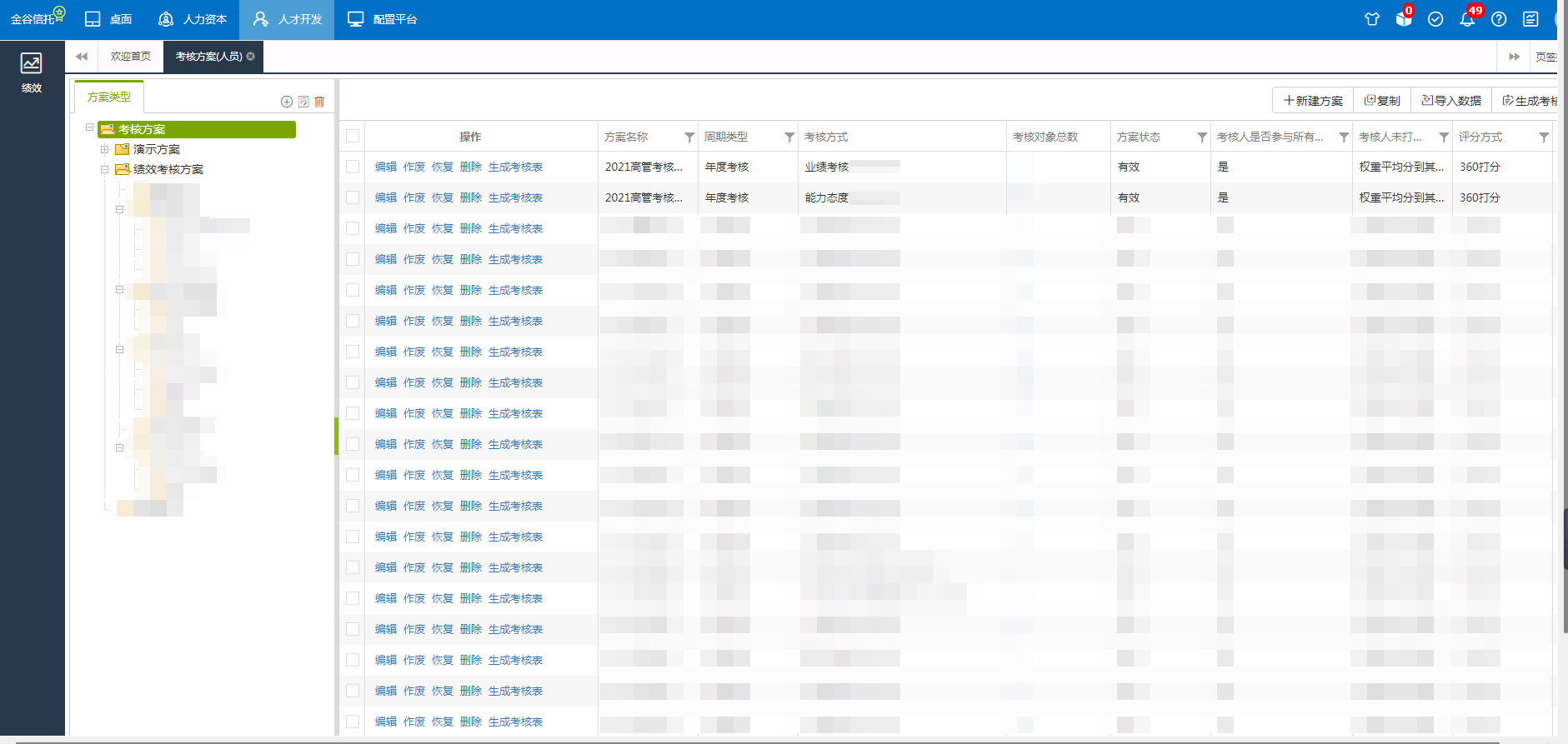Click the skin/theme shirt icon
The image size is (1568, 744).
pos(1372,19)
